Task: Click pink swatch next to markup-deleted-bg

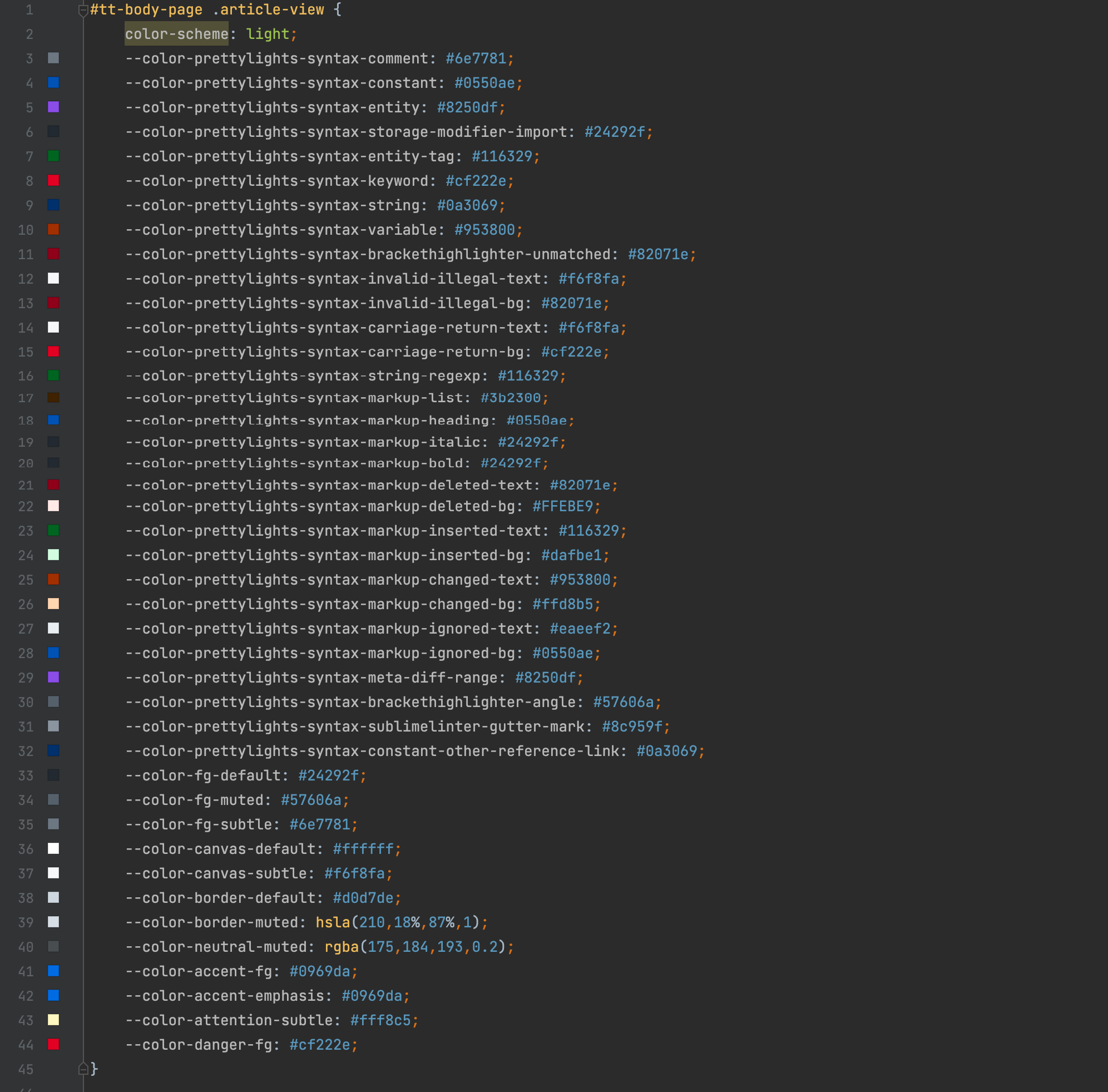Action: coord(53,506)
